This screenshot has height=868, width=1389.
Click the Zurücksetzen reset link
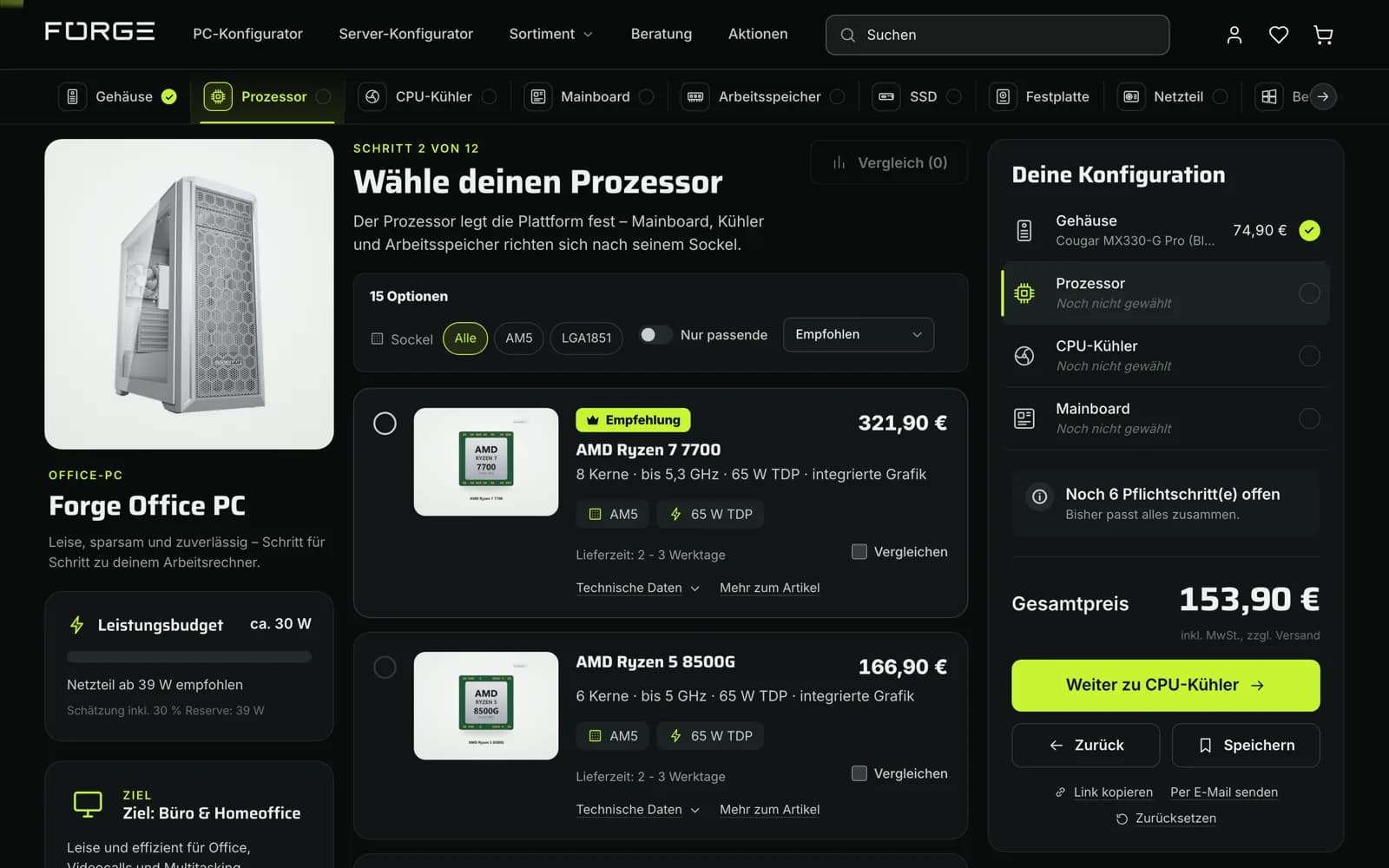point(1166,818)
